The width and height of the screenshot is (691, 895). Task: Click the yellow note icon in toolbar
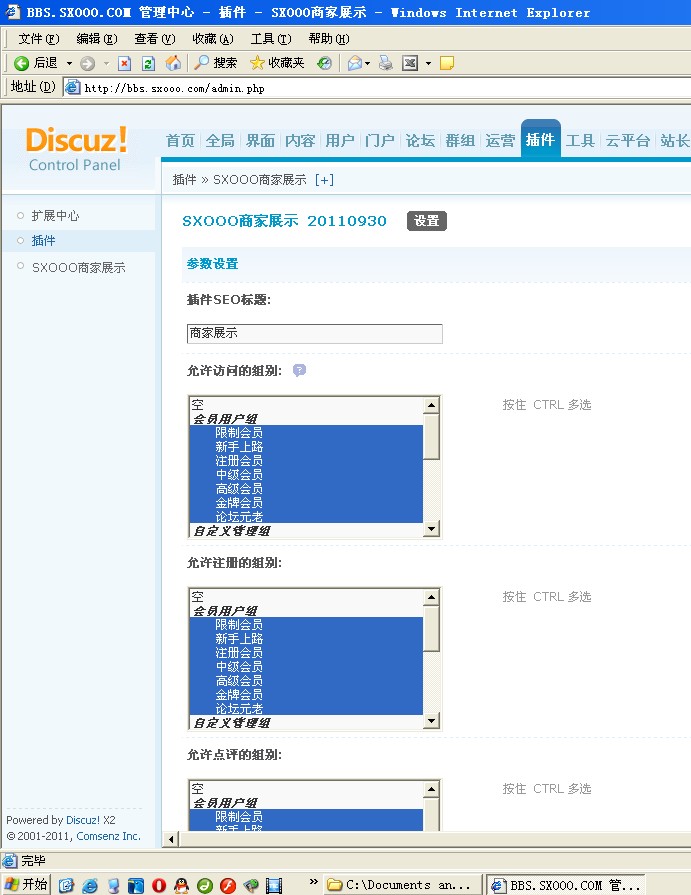447,63
